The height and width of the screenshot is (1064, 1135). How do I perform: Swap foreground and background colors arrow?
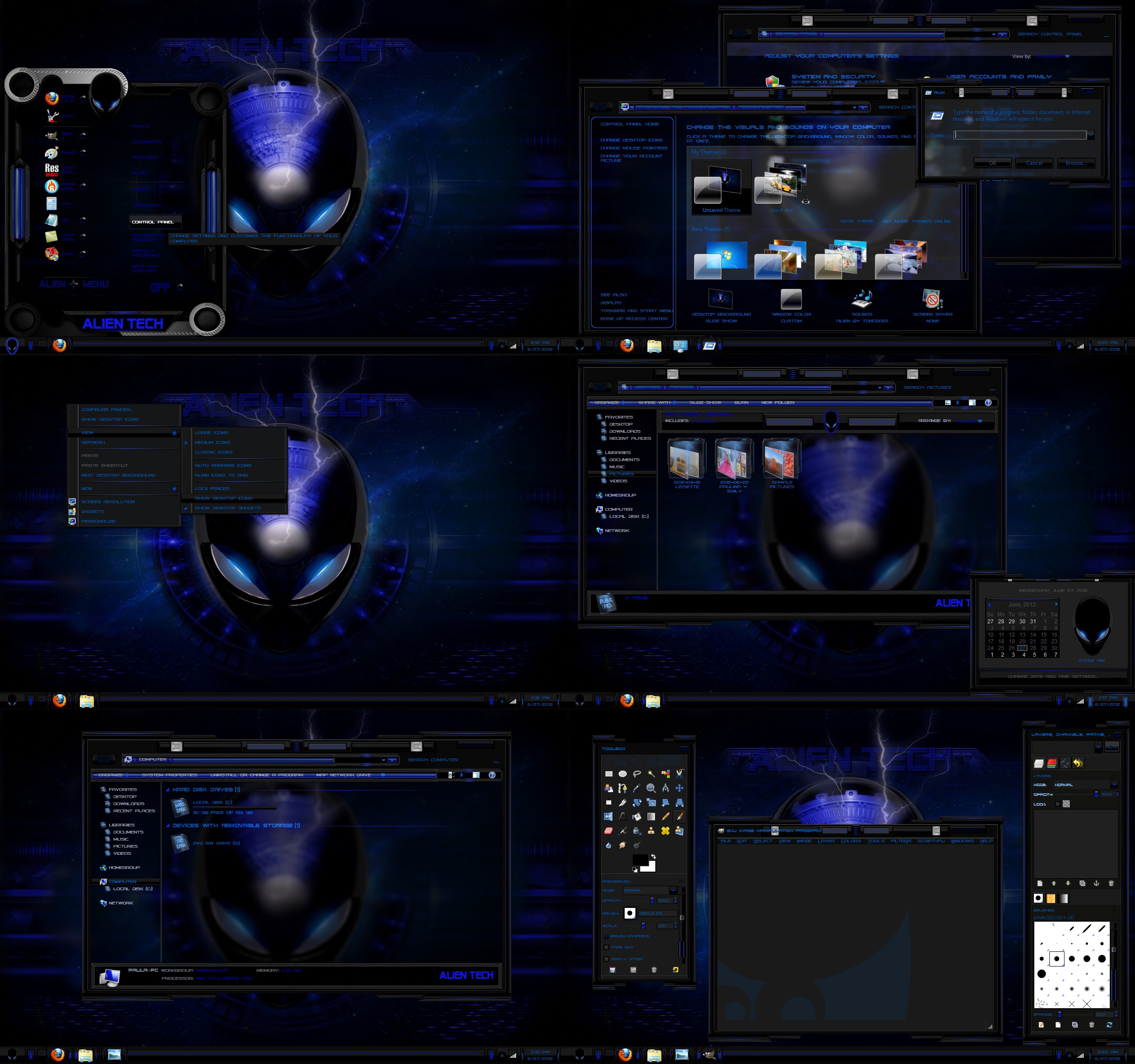coord(654,857)
